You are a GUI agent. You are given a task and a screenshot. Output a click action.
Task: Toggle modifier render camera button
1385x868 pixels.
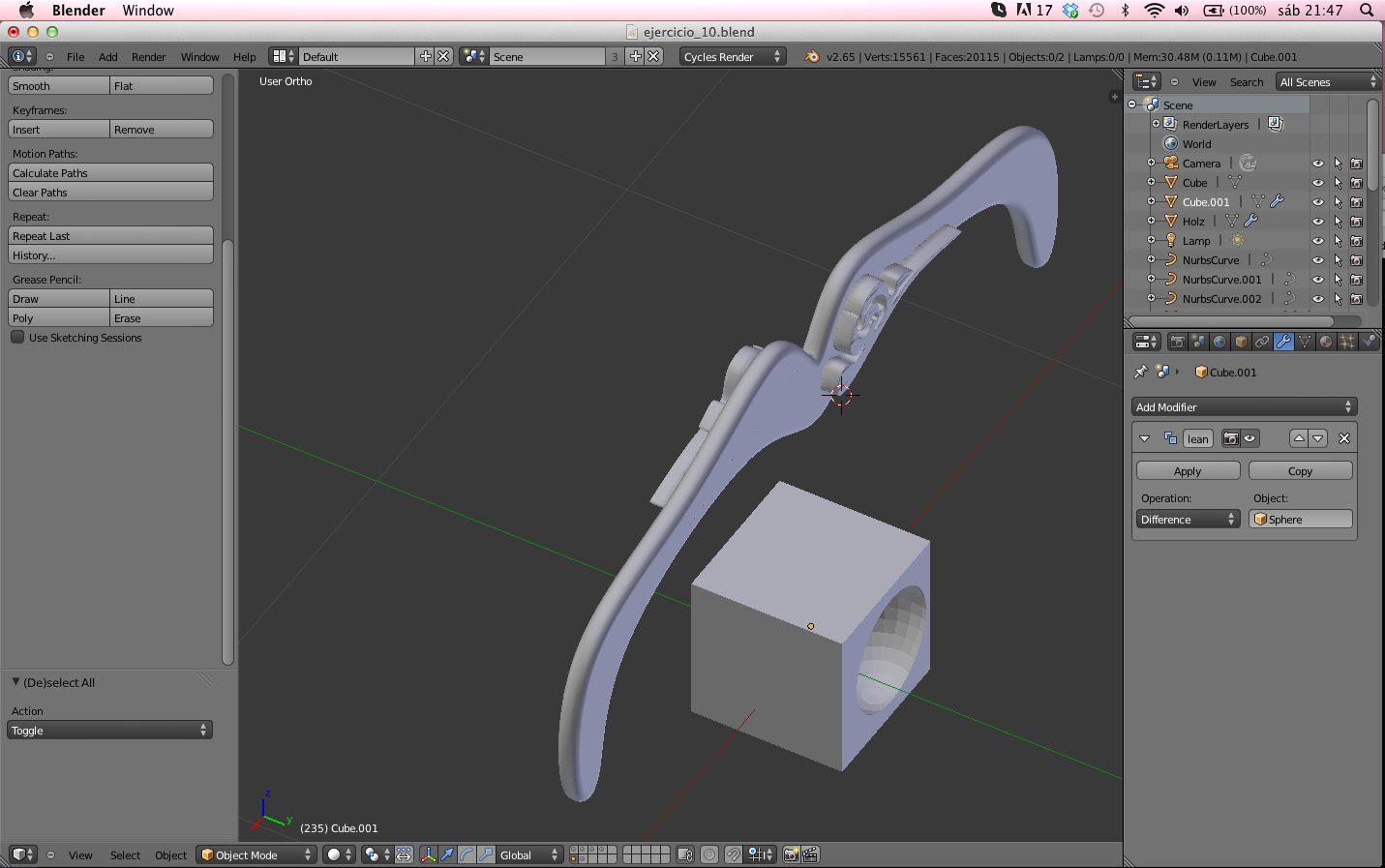[x=1231, y=438]
